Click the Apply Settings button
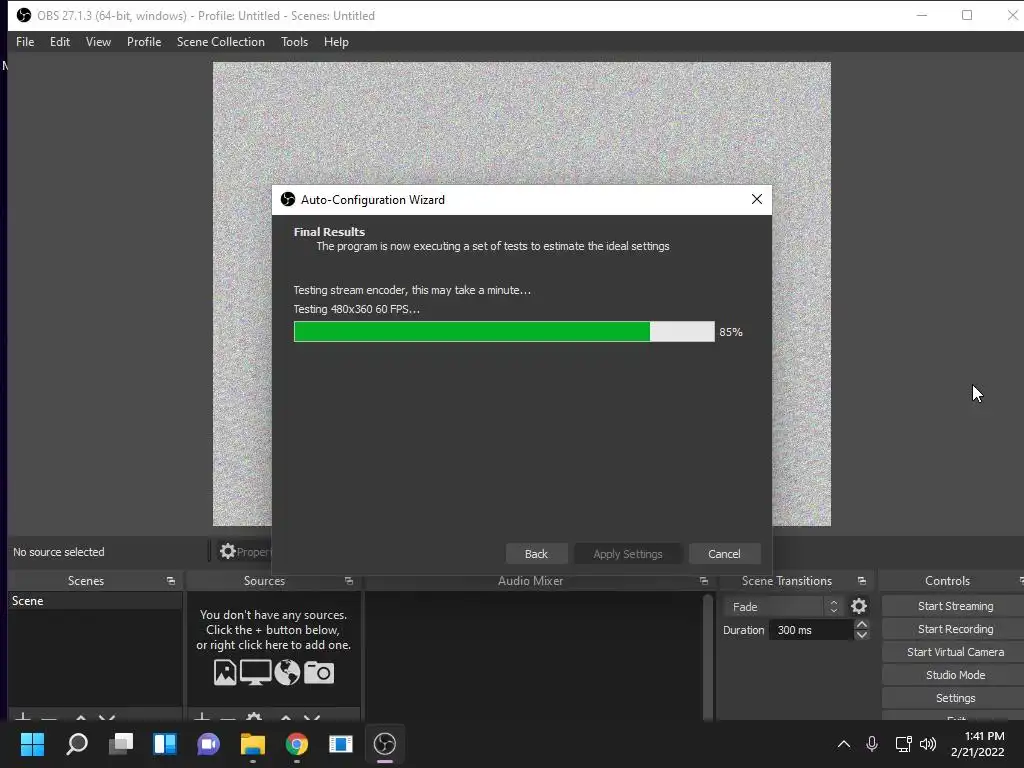Screen dimensions: 1024x768 point(628,554)
